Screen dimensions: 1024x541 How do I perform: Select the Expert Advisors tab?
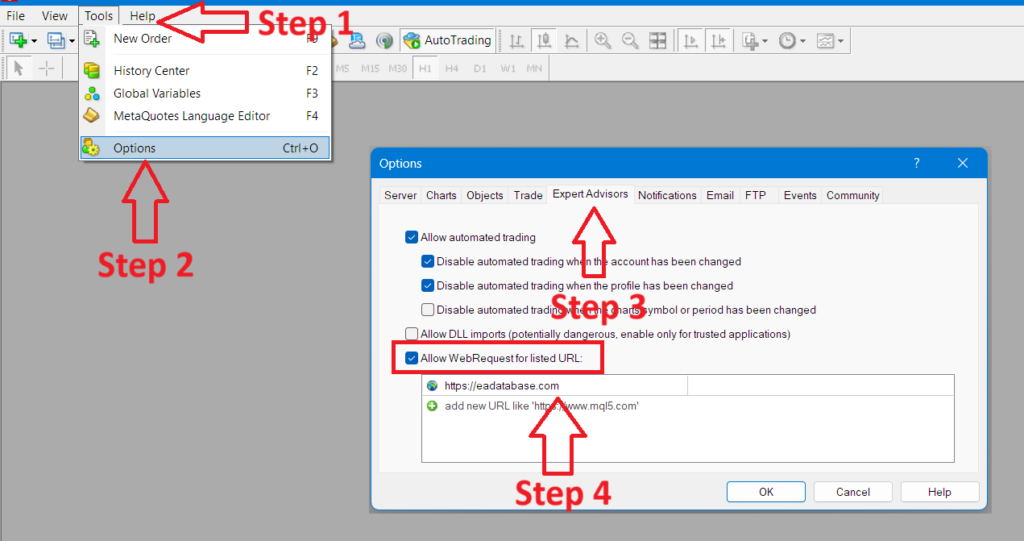(x=590, y=194)
